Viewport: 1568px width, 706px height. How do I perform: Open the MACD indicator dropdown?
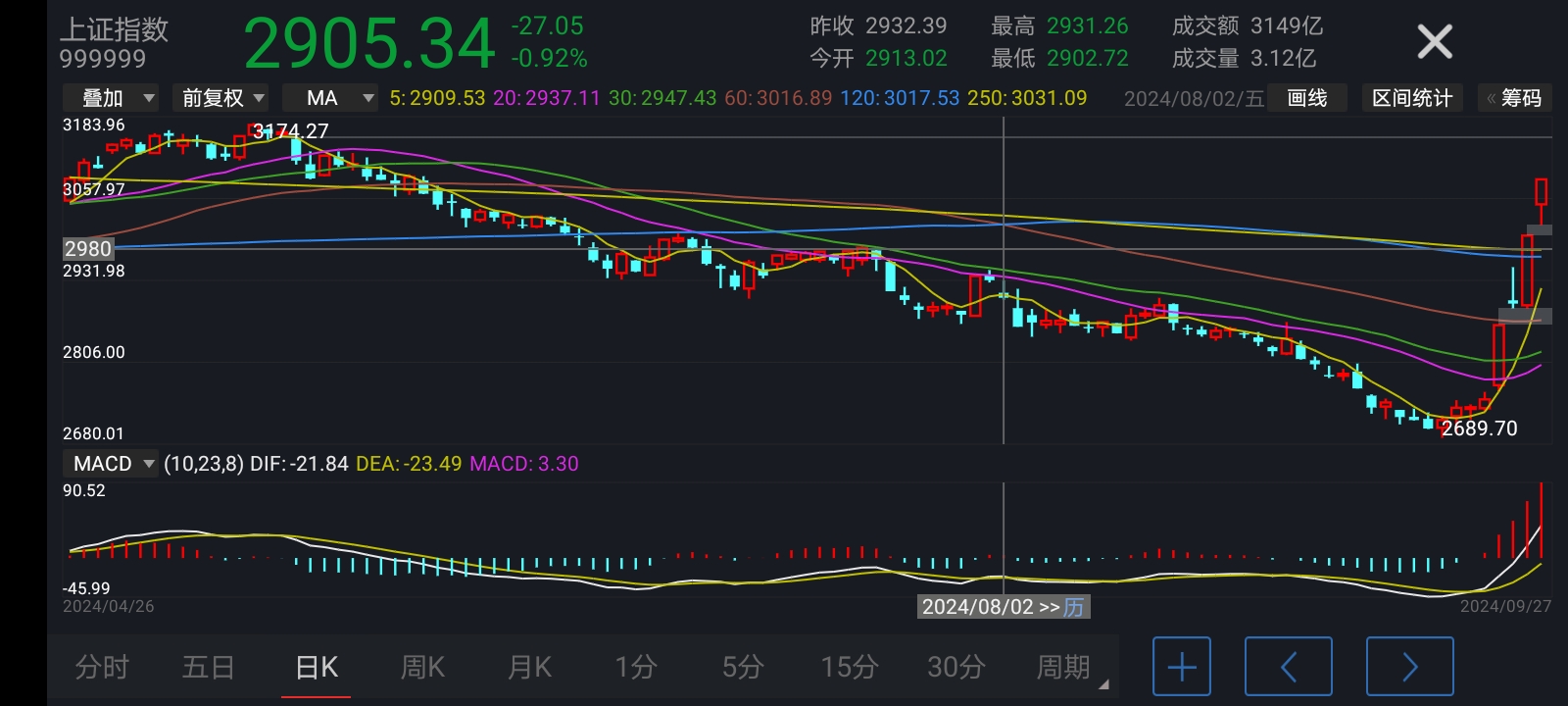(111, 463)
